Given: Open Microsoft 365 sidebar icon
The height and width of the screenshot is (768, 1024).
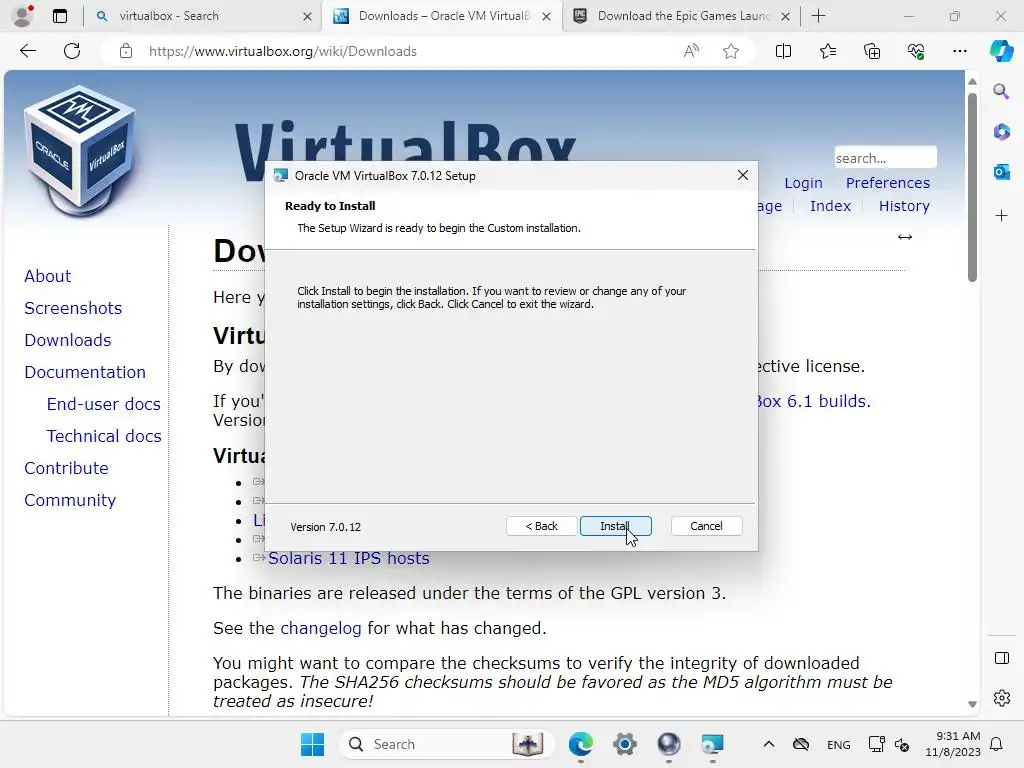Looking at the screenshot, I should (1001, 131).
